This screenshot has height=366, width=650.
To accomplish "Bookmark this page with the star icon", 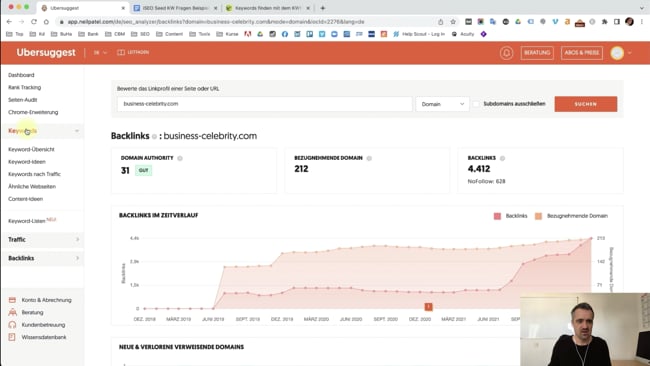I will (453, 22).
